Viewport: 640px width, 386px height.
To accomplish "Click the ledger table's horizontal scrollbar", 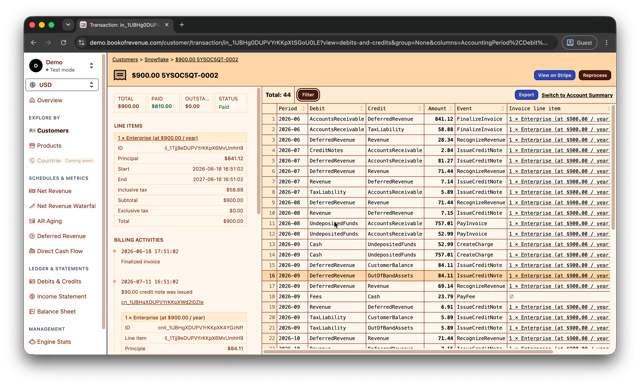I will pyautogui.click(x=408, y=351).
